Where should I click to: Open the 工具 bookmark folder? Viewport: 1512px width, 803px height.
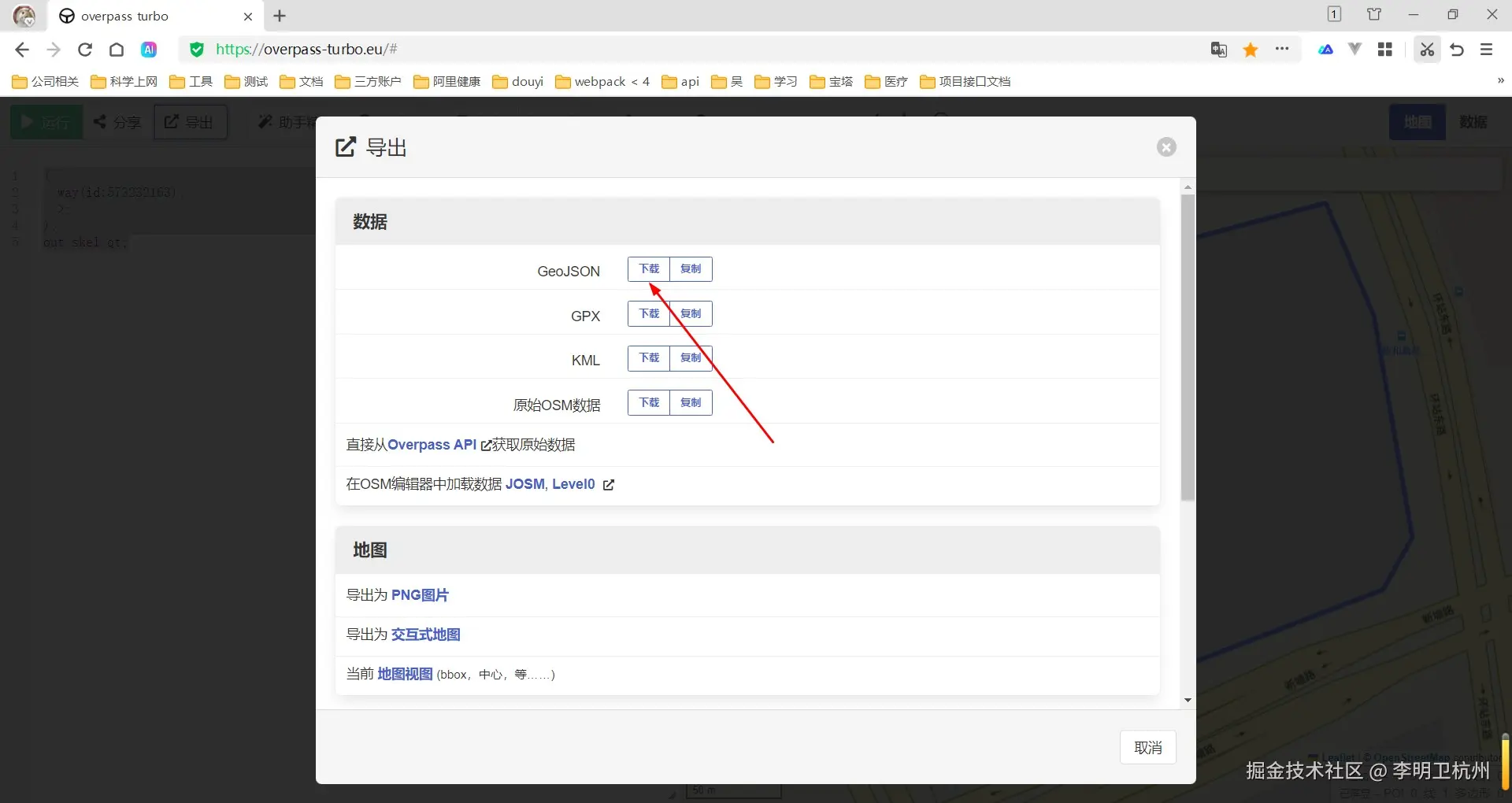[x=191, y=82]
